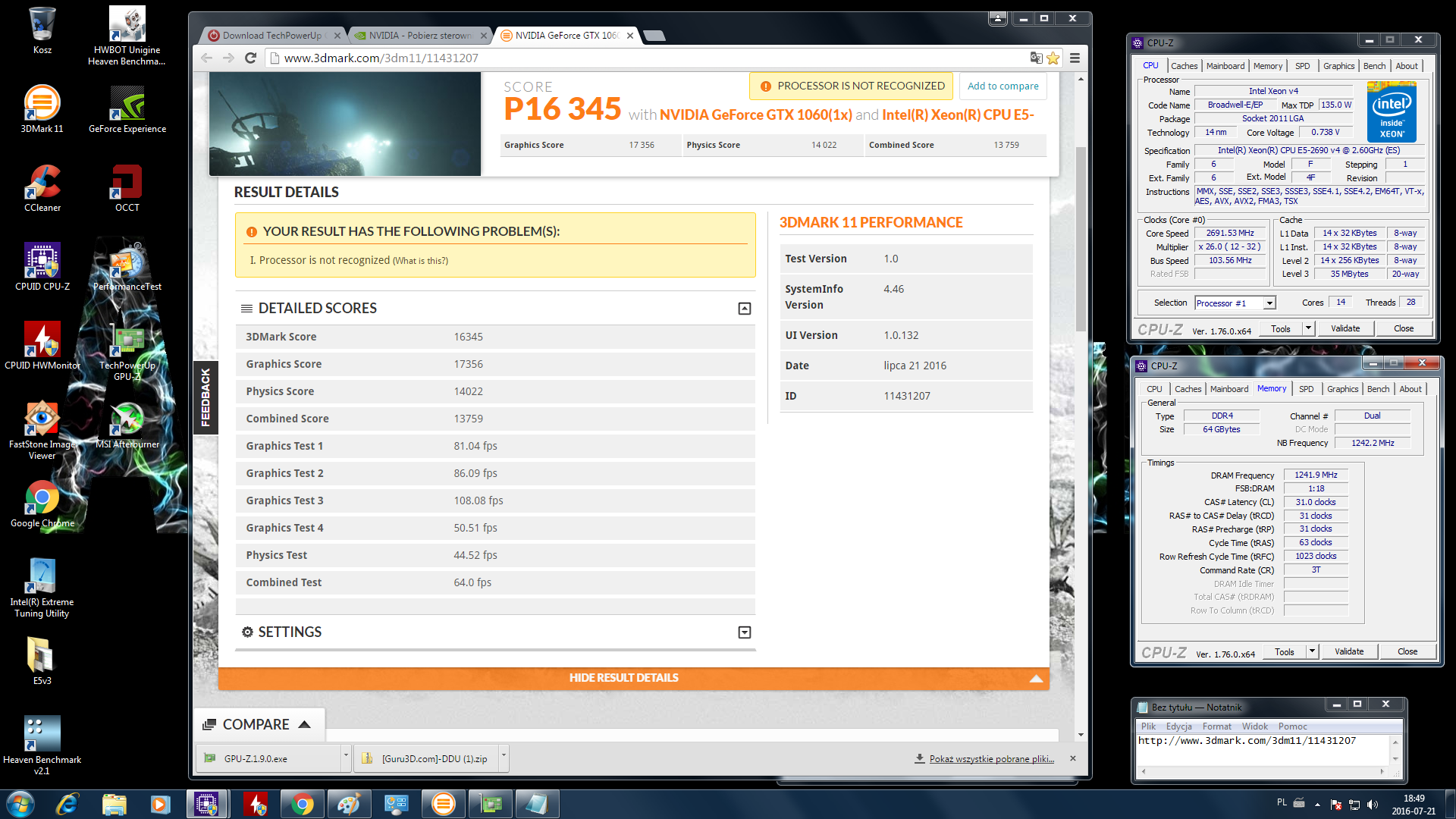
Task: Click the page vertical scrollbar thumb
Action: pyautogui.click(x=1081, y=239)
